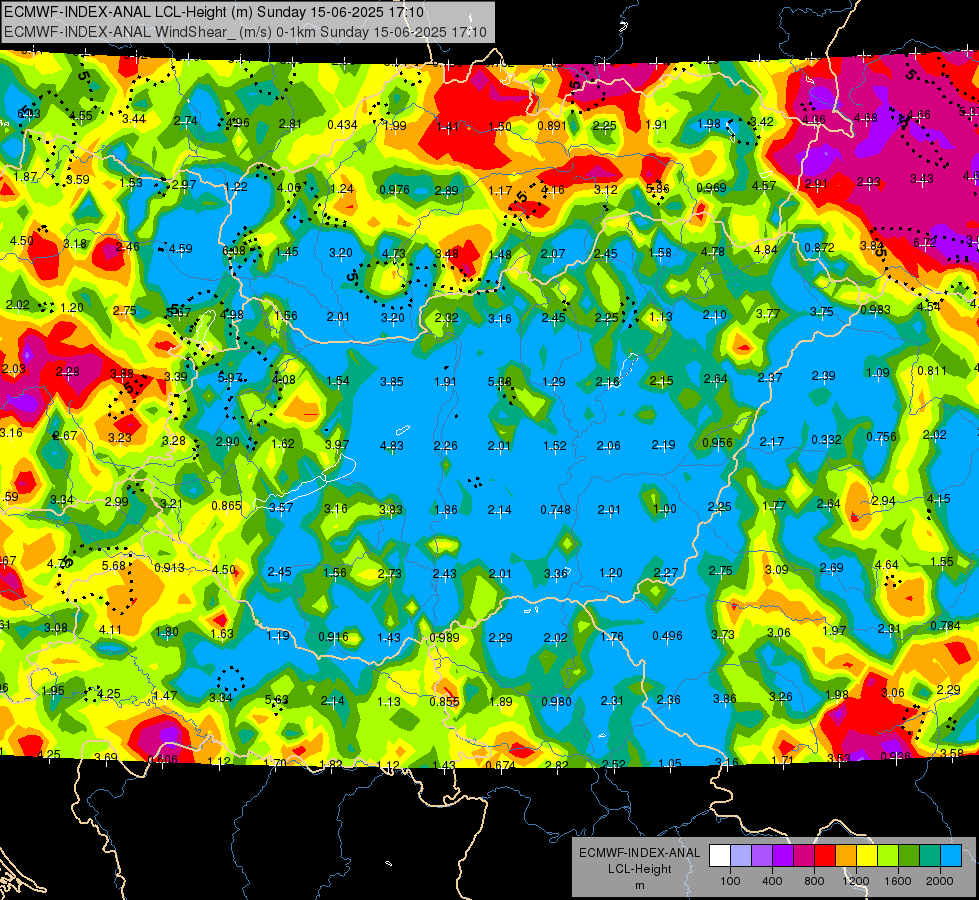Click the wind shear value 3.57
Viewport: 979px width, 900px height.
pyautogui.click(x=281, y=508)
